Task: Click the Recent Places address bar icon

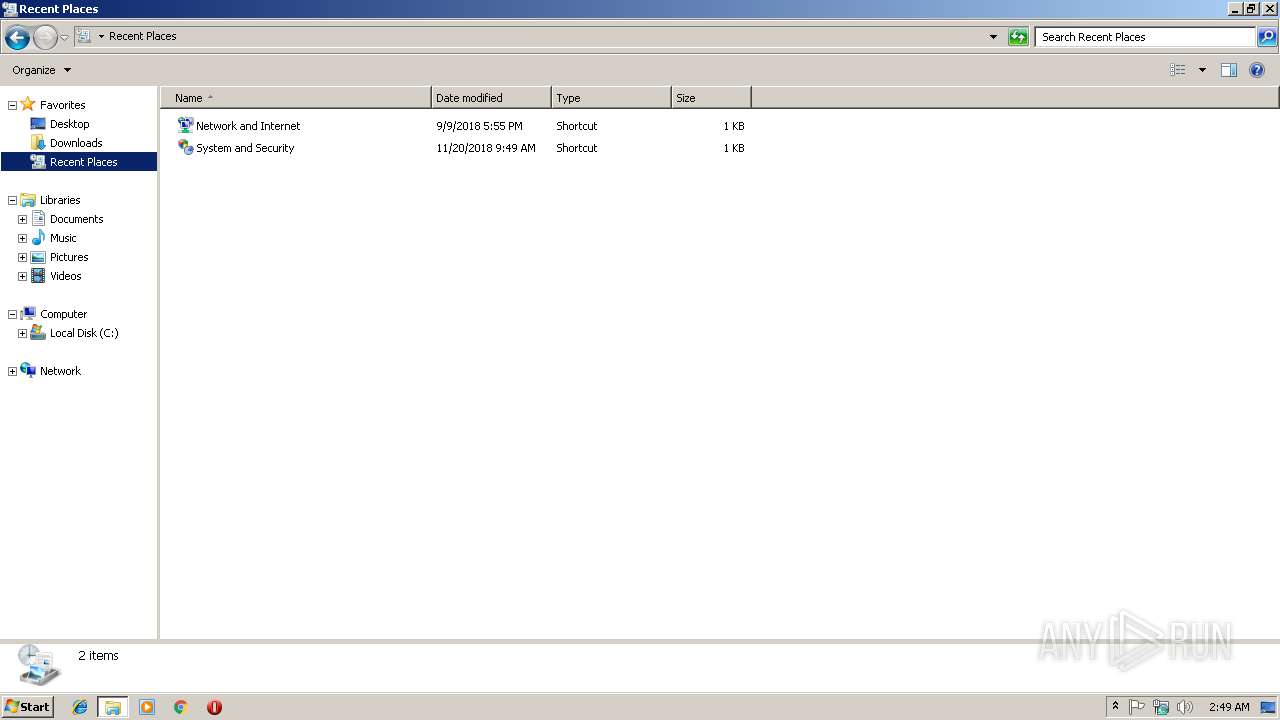Action: point(84,36)
